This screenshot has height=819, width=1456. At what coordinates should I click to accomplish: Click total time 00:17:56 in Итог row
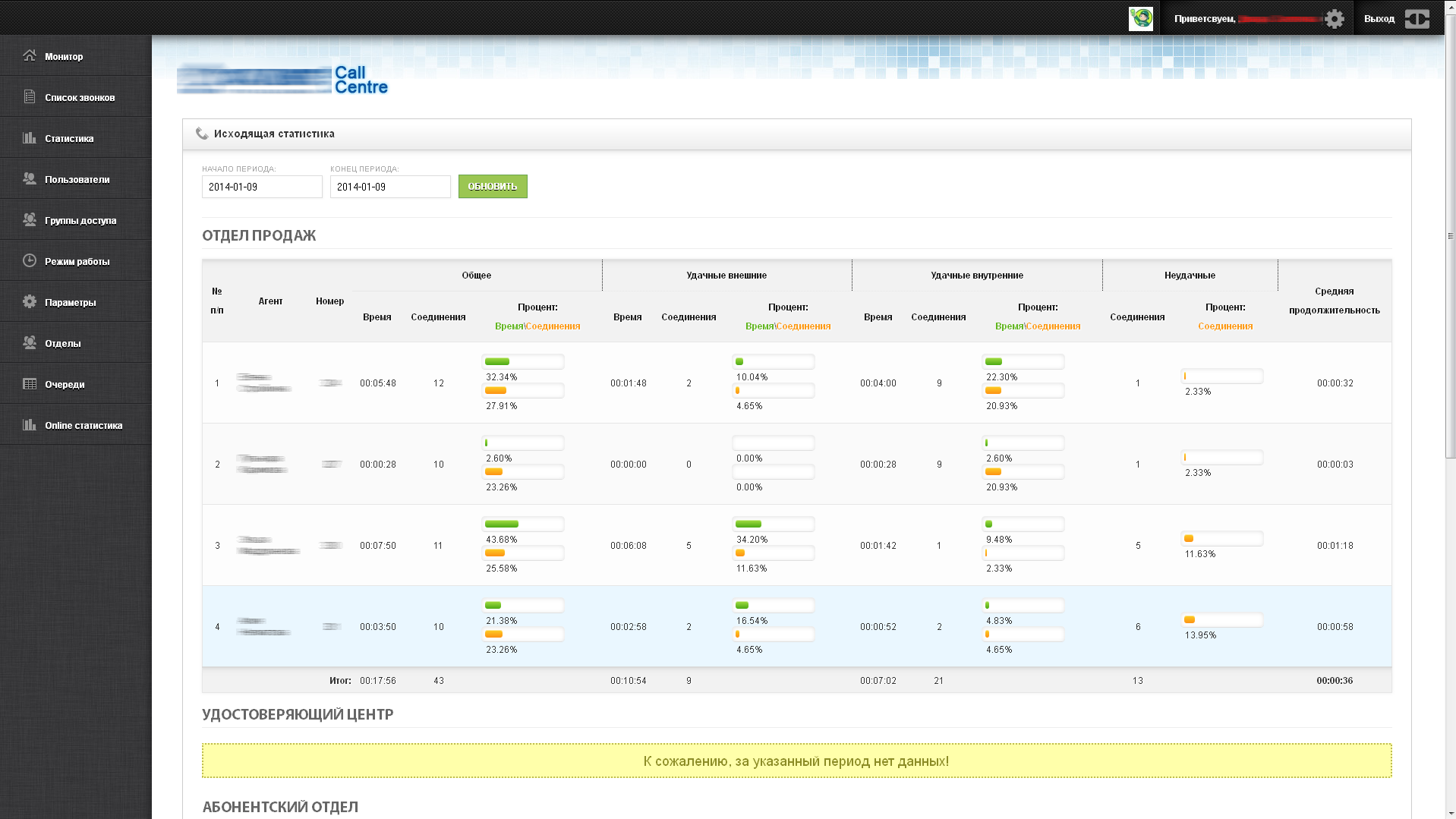[378, 681]
